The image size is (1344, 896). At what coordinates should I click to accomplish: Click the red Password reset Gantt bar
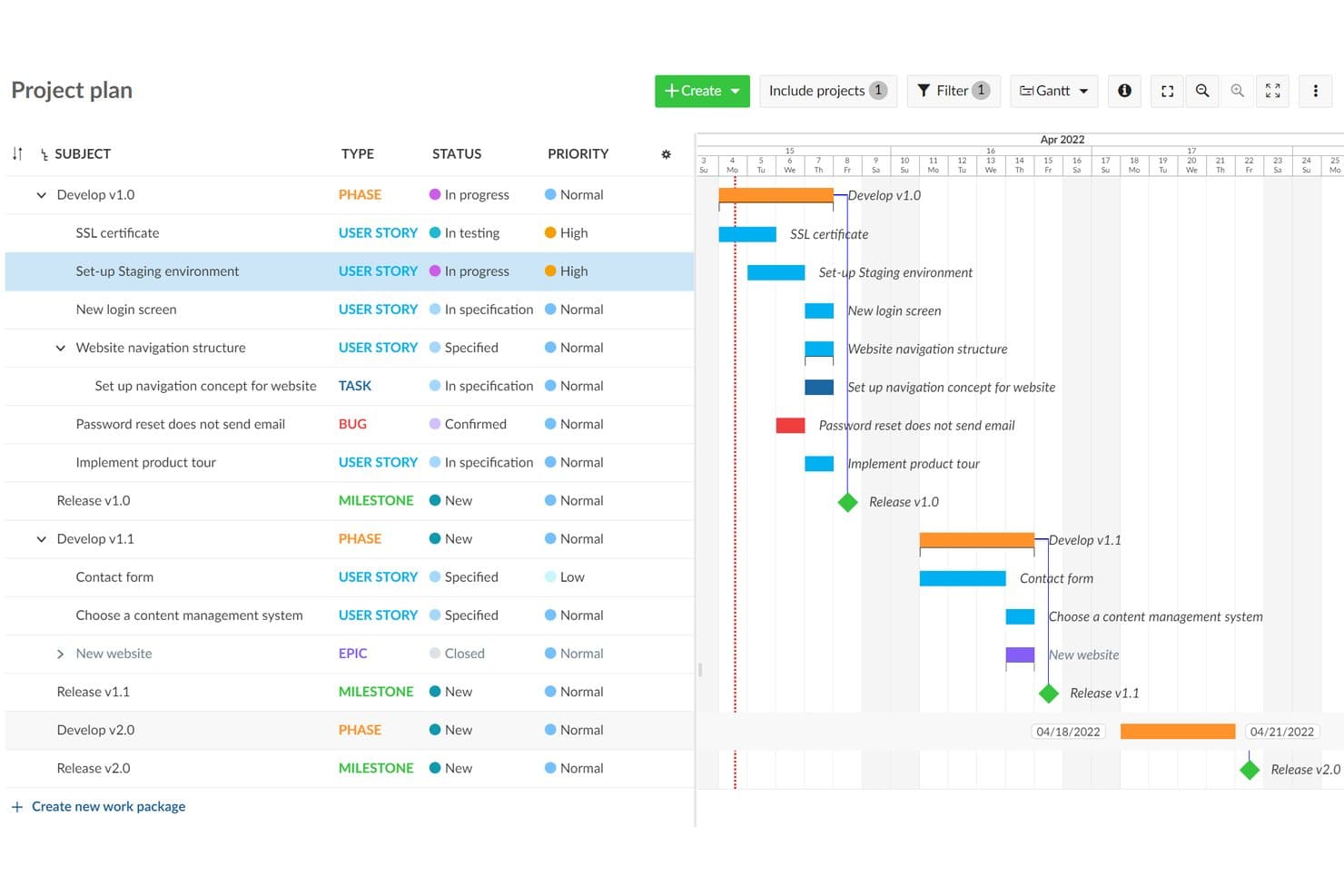[790, 425]
